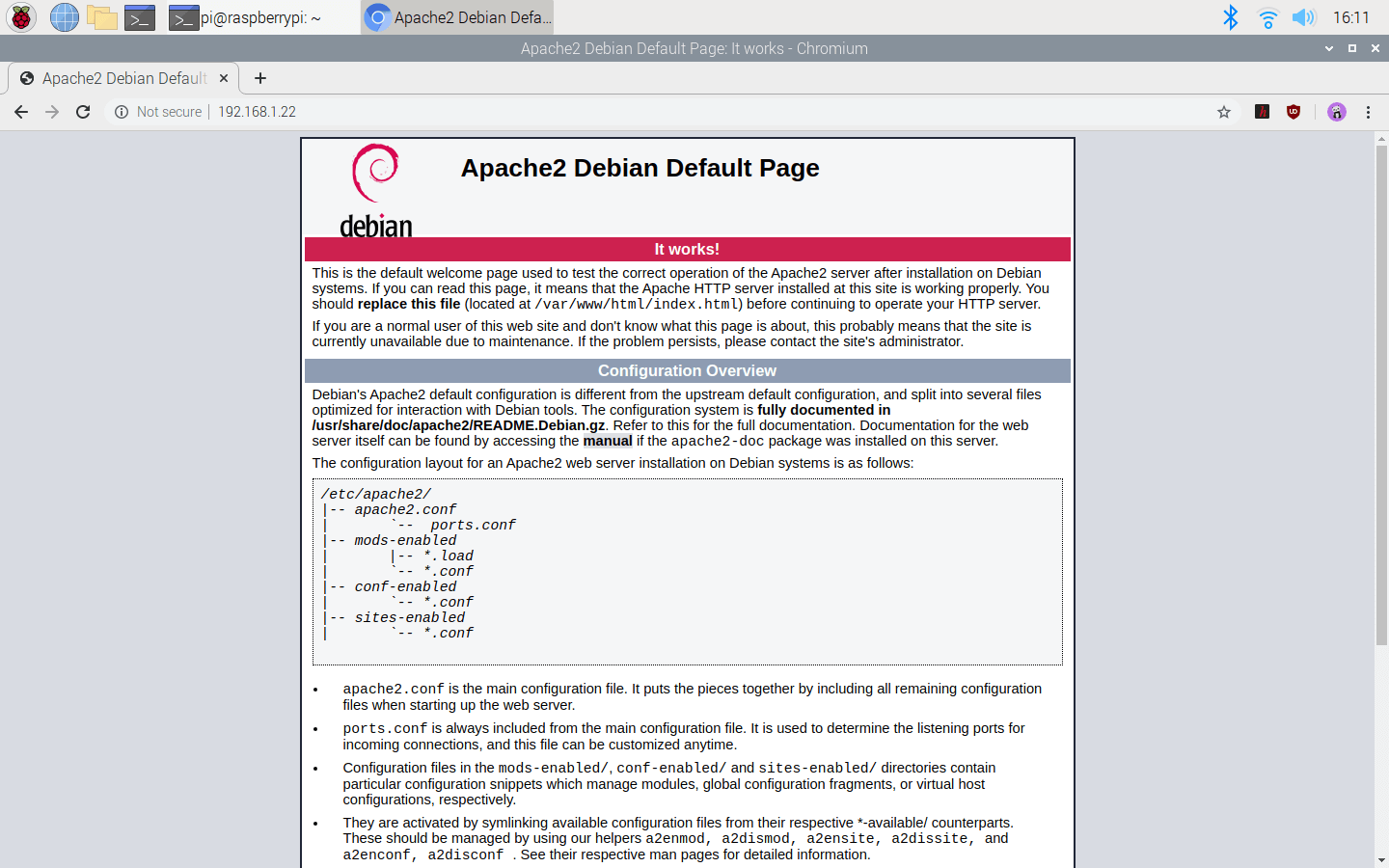Open the Chromium profile avatar
Viewport: 1389px width, 868px height.
1336,112
